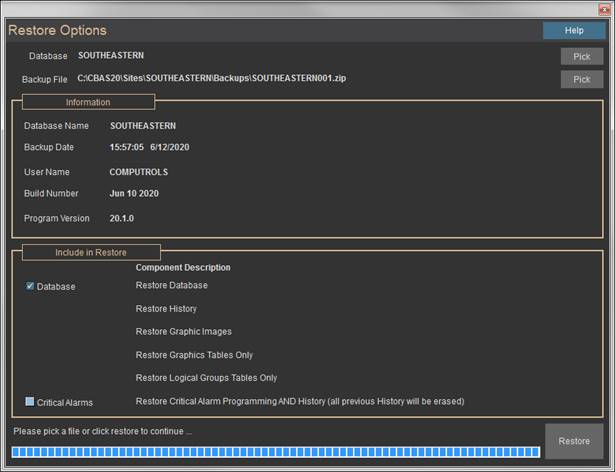Click Restore Logical Groups Tables Only

206,378
